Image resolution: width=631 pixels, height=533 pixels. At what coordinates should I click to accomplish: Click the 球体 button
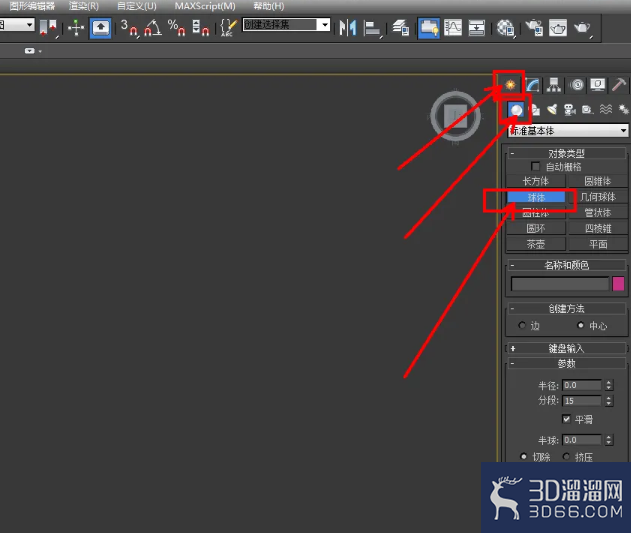tap(536, 197)
